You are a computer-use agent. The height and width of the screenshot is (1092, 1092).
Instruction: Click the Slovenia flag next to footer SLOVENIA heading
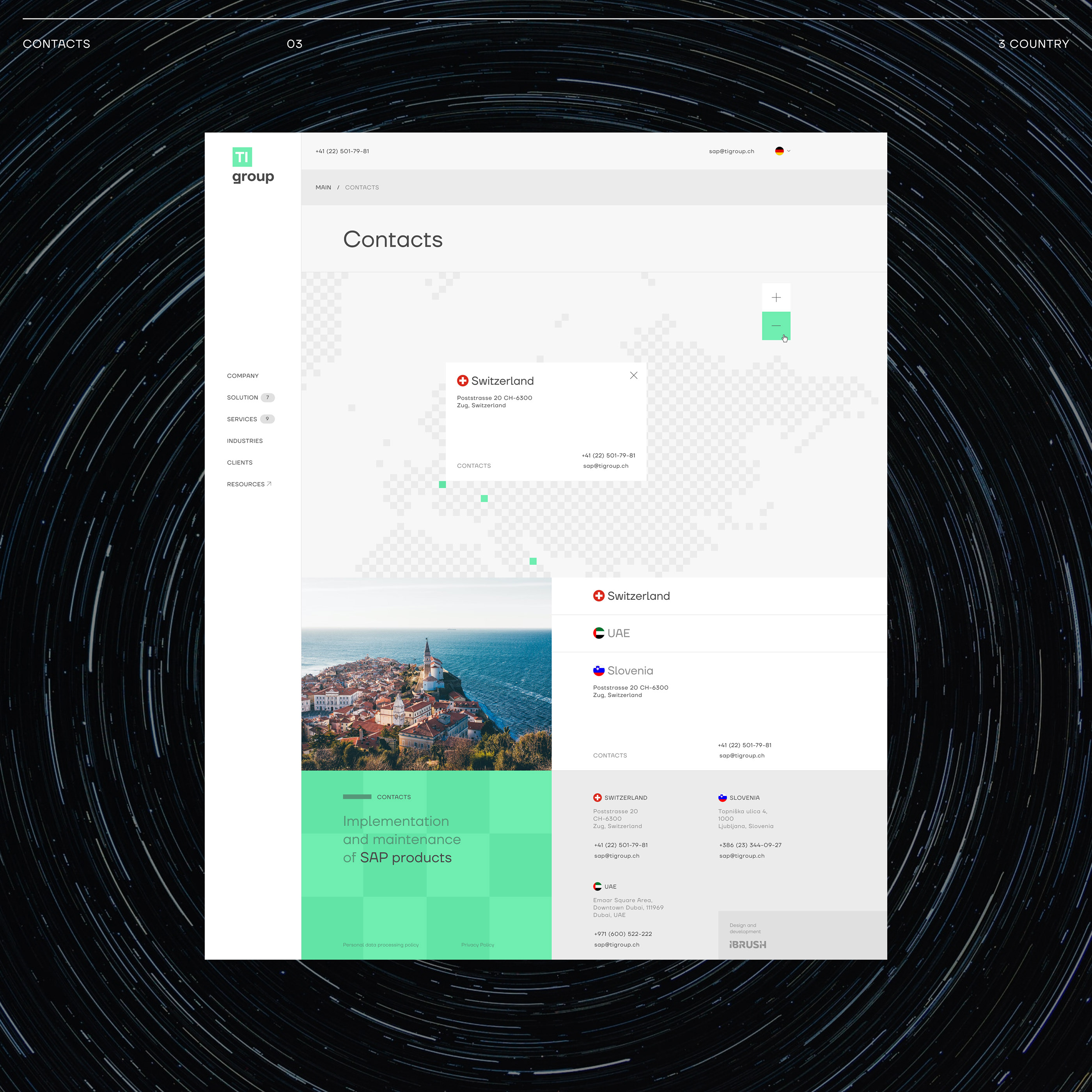[723, 798]
